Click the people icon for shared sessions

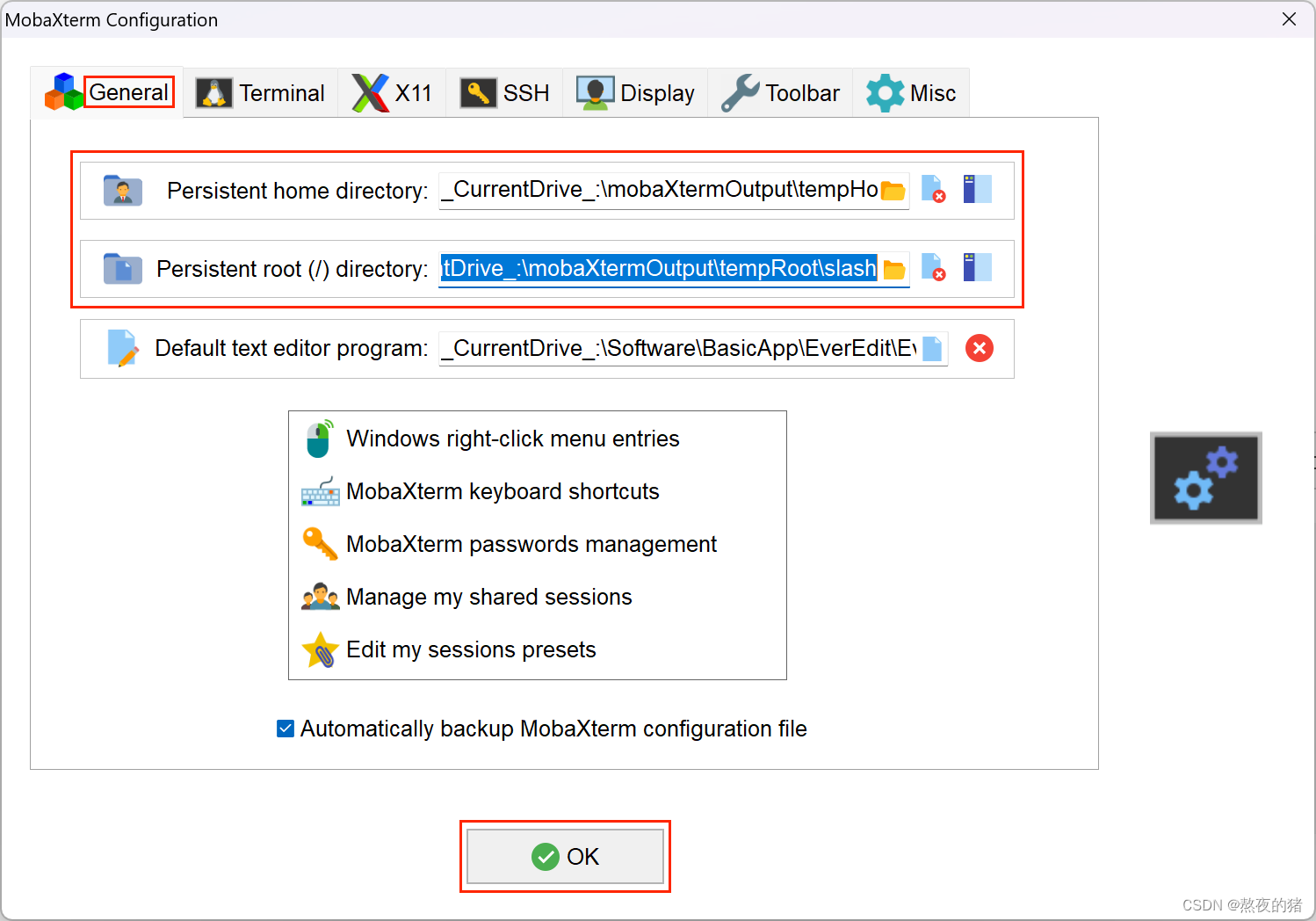pyautogui.click(x=320, y=597)
